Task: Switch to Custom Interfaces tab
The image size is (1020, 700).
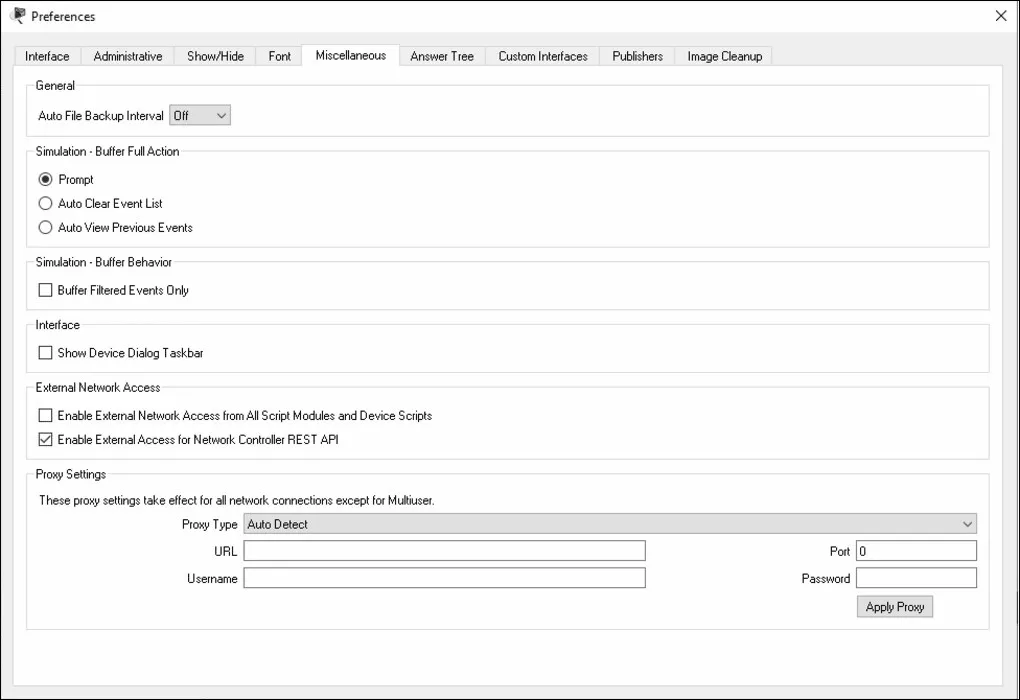Action: [x=543, y=56]
